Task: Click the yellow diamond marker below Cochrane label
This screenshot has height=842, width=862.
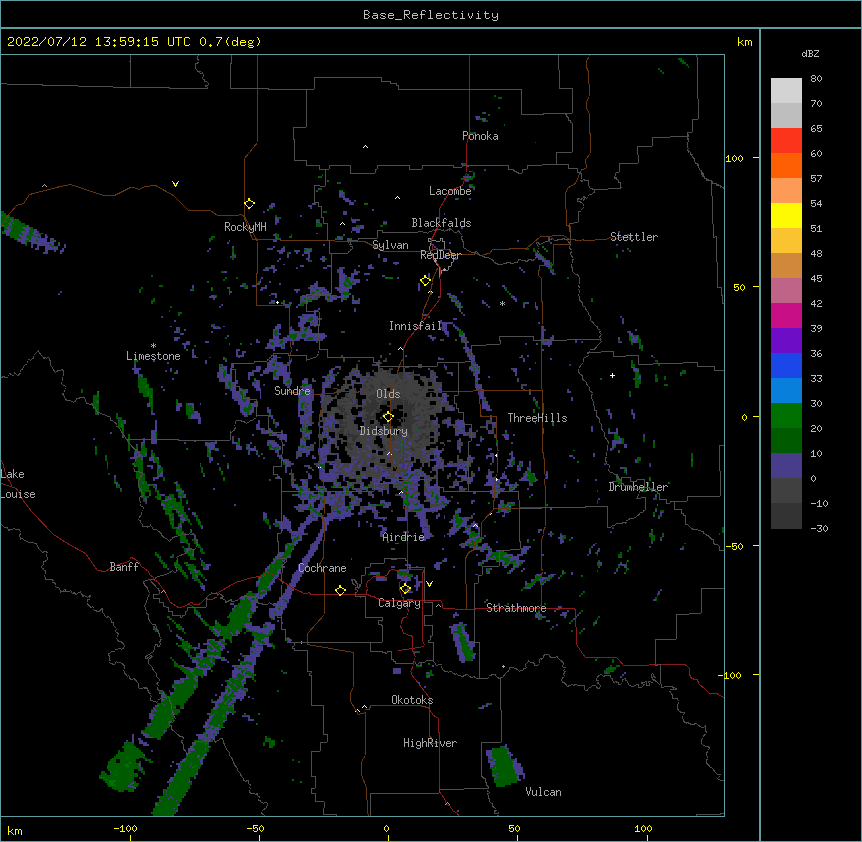Action: coord(340,590)
